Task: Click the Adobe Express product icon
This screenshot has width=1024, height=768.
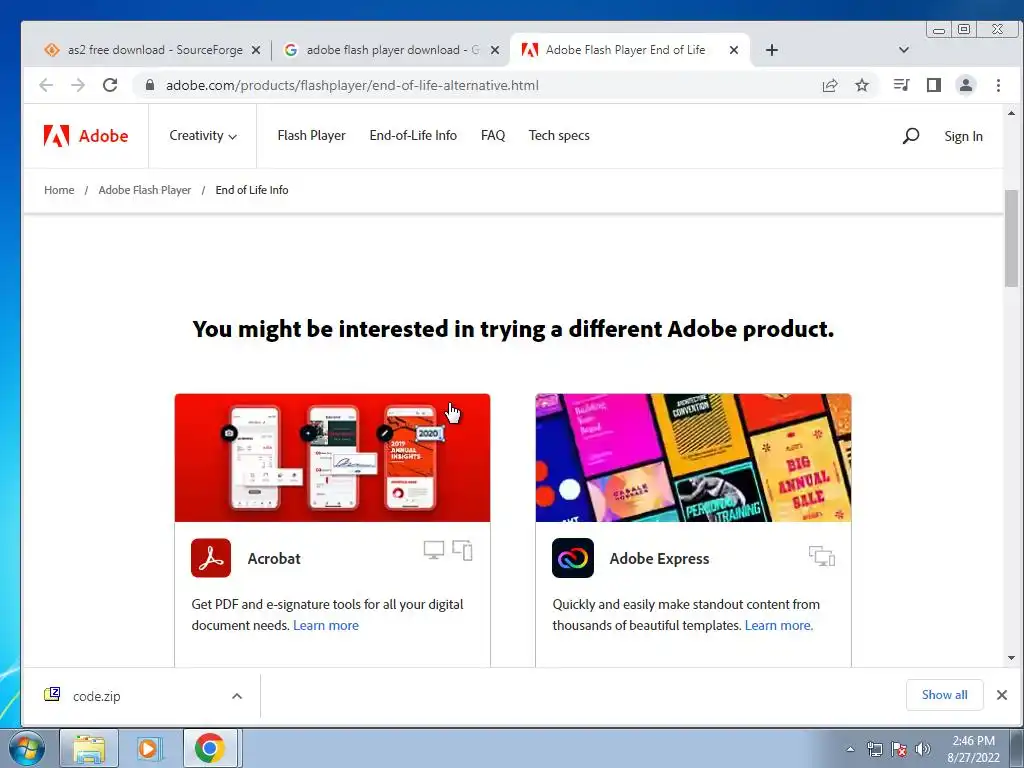Action: click(573, 558)
